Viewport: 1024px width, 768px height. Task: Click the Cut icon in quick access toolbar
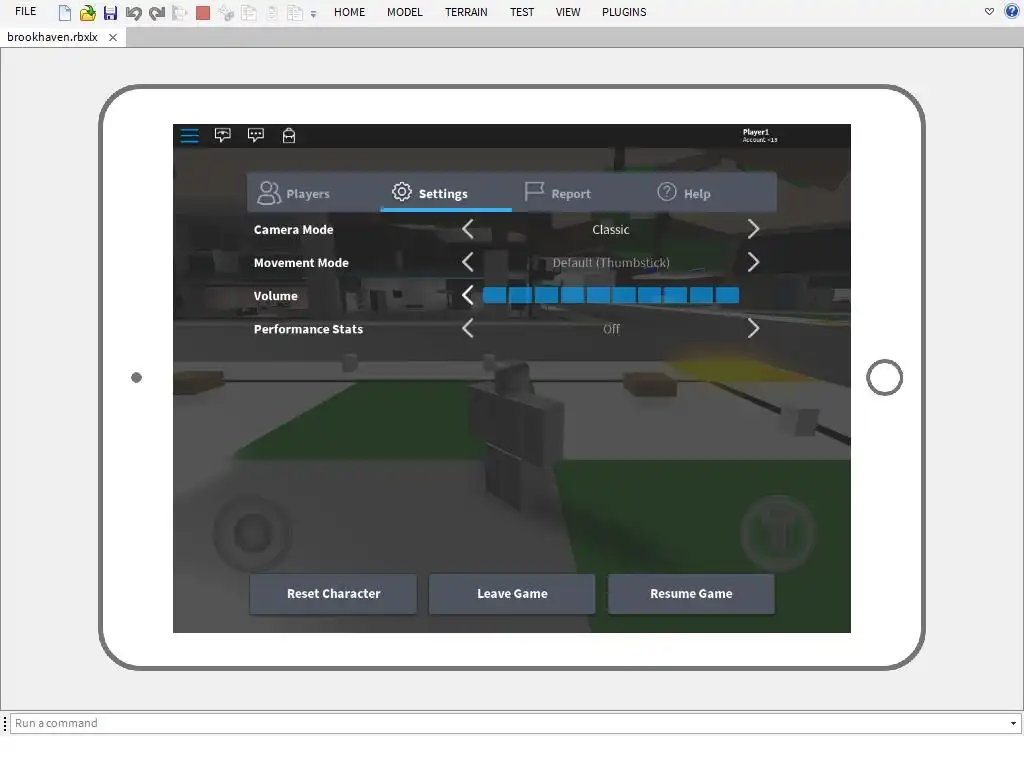click(226, 12)
